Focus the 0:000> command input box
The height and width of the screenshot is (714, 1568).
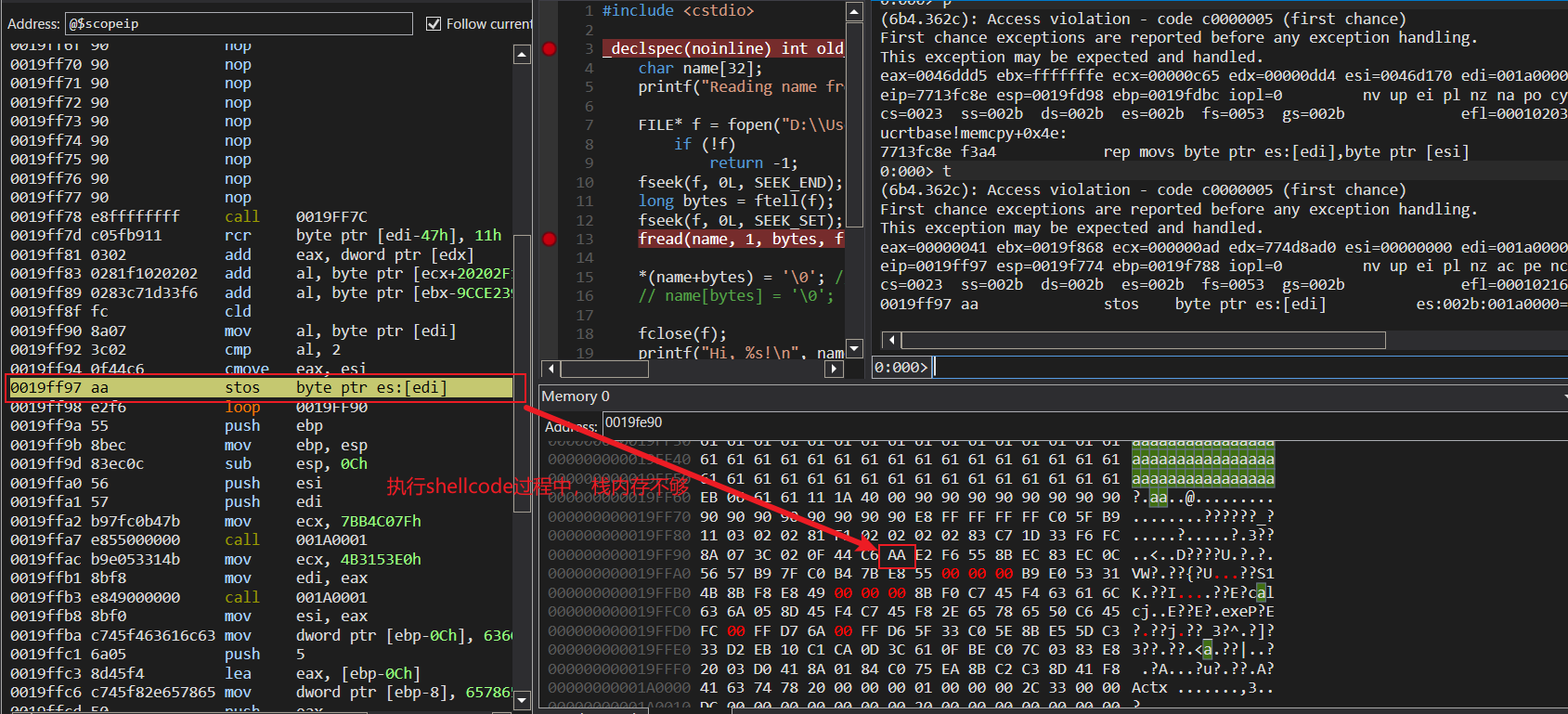pos(1250,368)
